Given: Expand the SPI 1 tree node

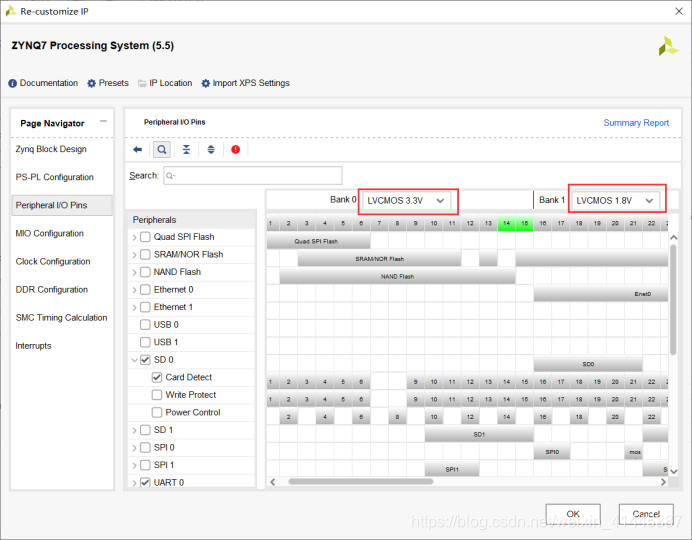Looking at the screenshot, I should 134,465.
